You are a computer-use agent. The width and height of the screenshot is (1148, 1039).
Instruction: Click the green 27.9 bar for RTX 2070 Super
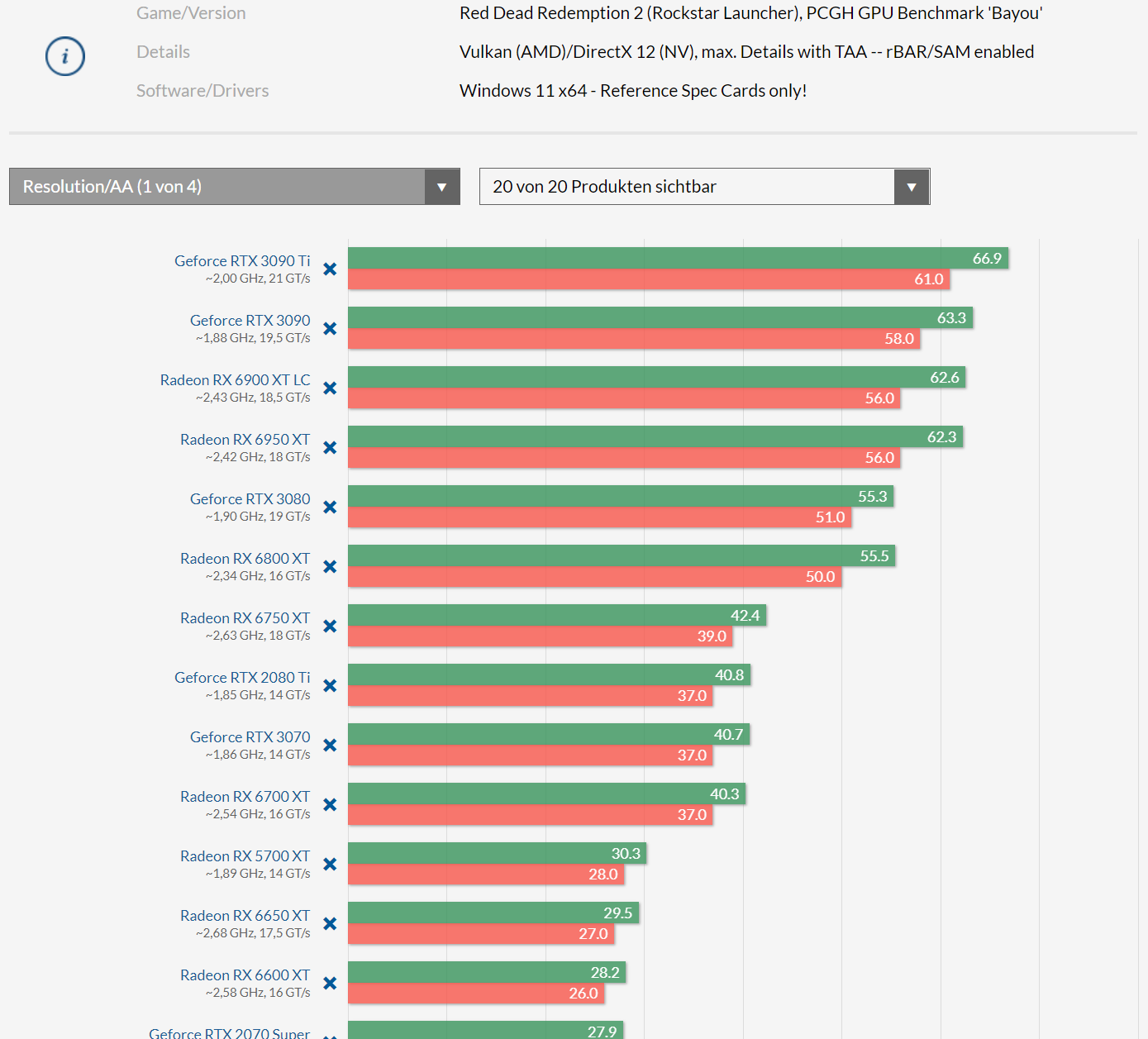pos(486,1030)
